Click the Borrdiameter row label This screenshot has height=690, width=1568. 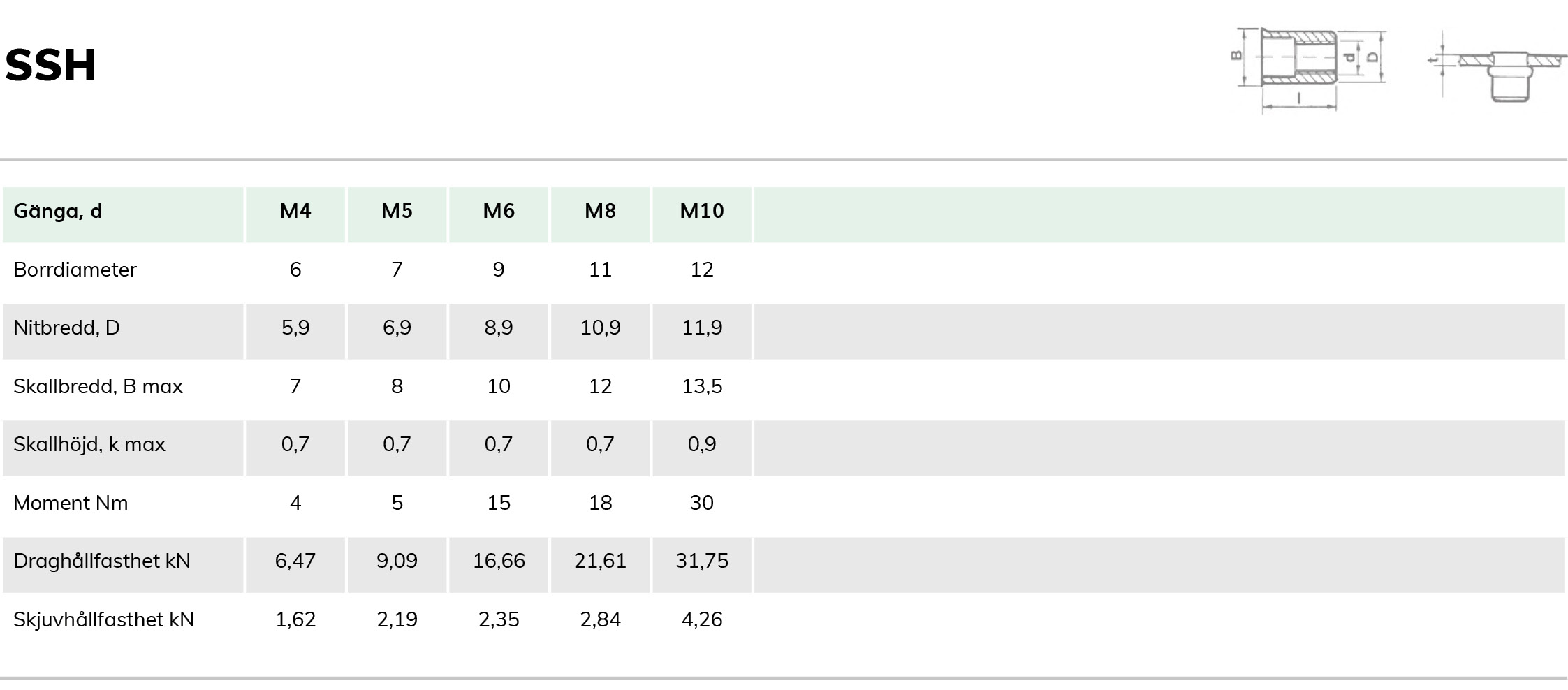[75, 270]
